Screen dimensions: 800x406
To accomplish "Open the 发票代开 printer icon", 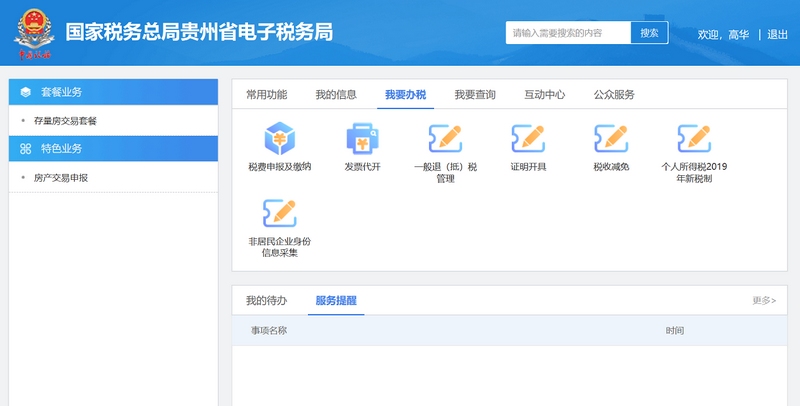I will coord(362,138).
